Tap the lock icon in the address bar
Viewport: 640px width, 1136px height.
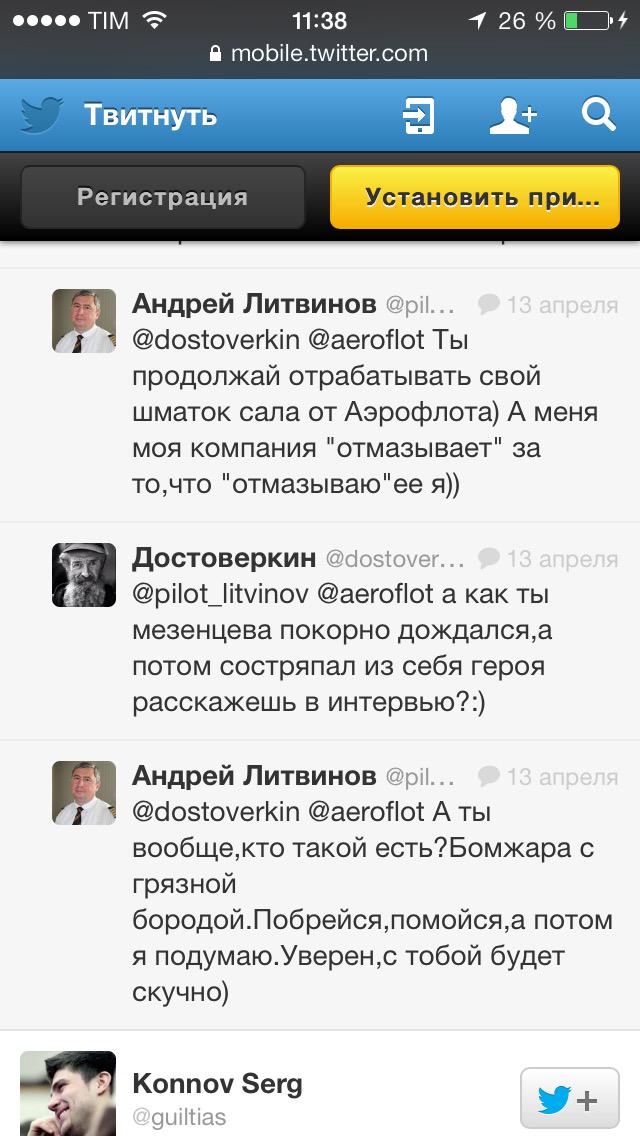[x=215, y=55]
